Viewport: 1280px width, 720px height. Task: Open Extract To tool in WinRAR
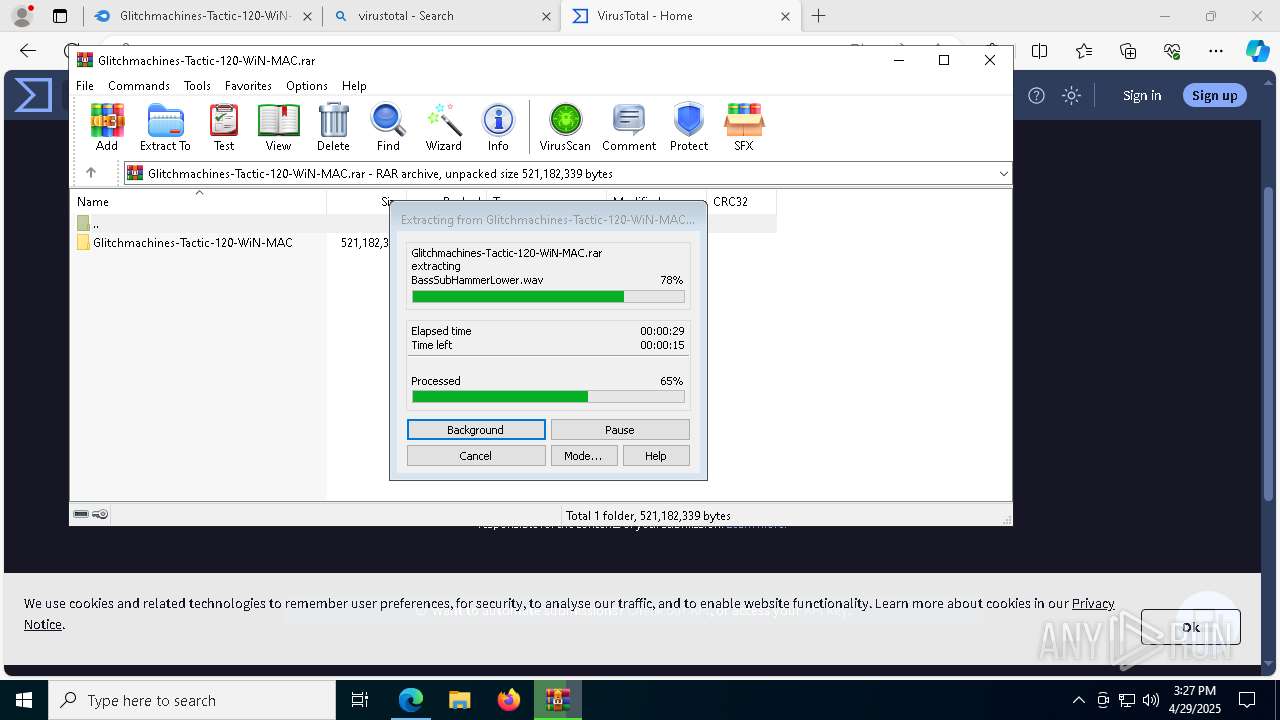pos(165,127)
